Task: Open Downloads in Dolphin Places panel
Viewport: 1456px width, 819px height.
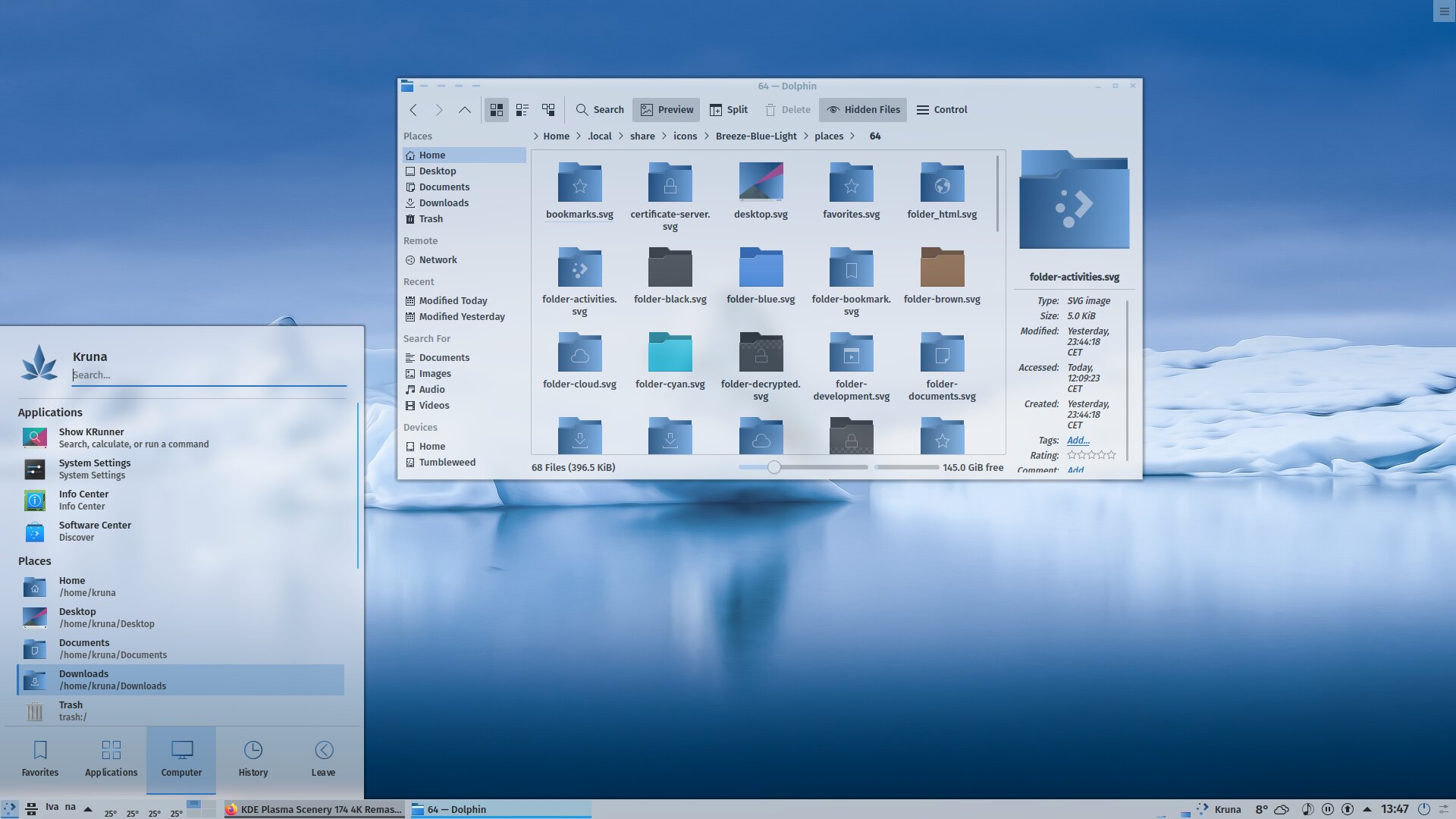Action: click(464, 203)
